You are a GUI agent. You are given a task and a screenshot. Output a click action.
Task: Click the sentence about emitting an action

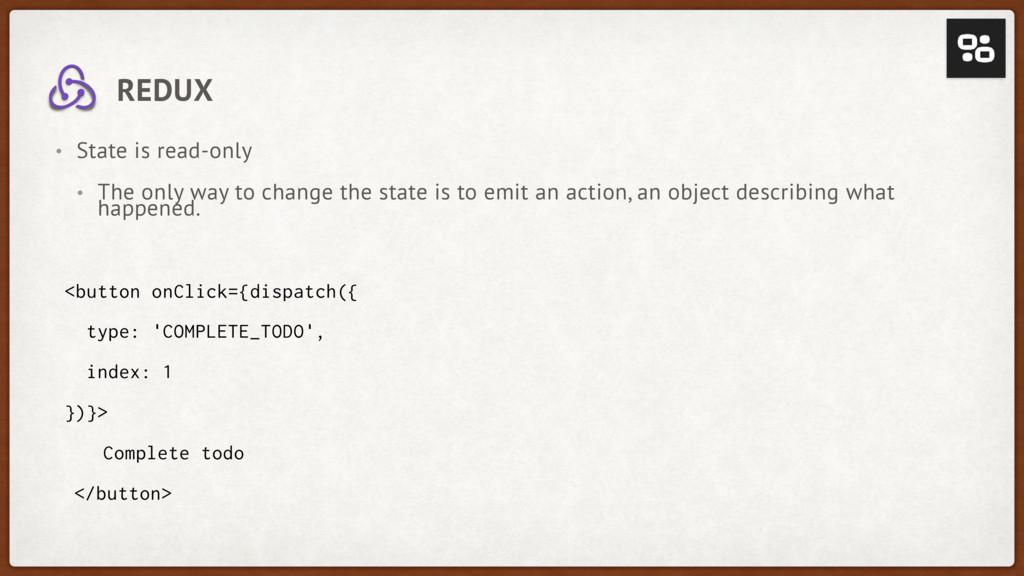[496, 199]
